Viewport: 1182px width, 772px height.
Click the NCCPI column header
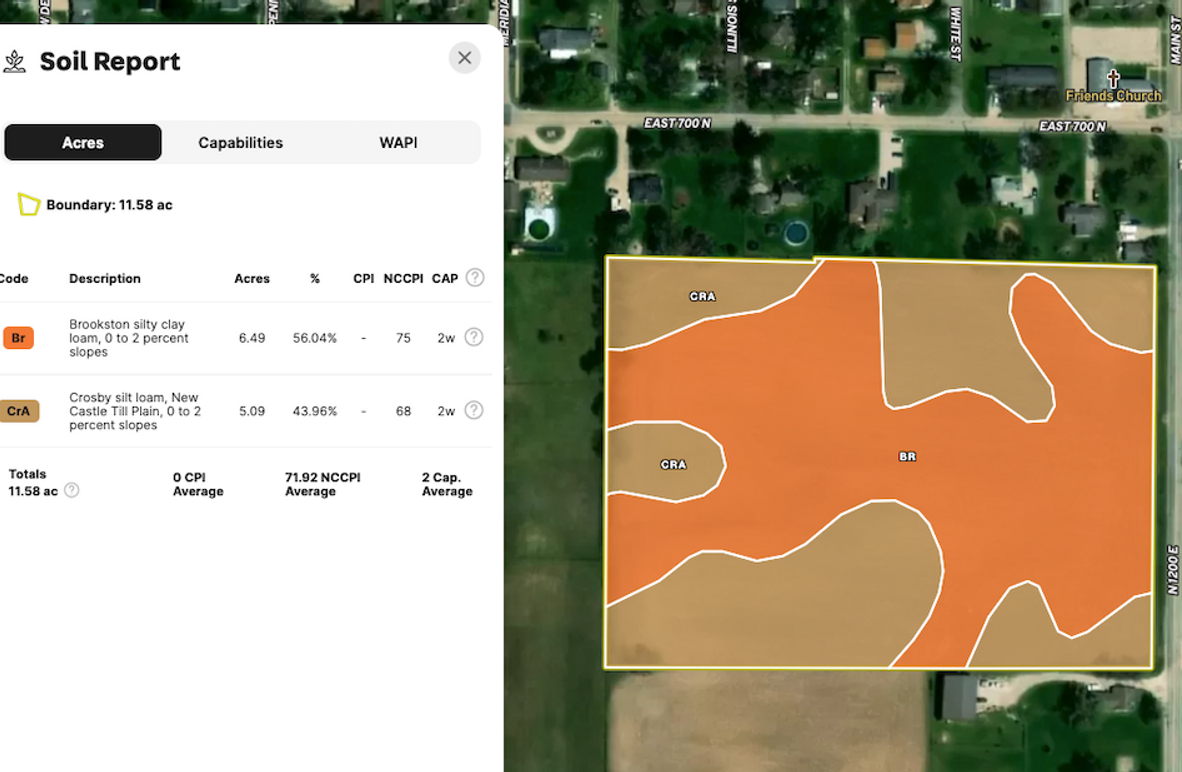tap(403, 279)
